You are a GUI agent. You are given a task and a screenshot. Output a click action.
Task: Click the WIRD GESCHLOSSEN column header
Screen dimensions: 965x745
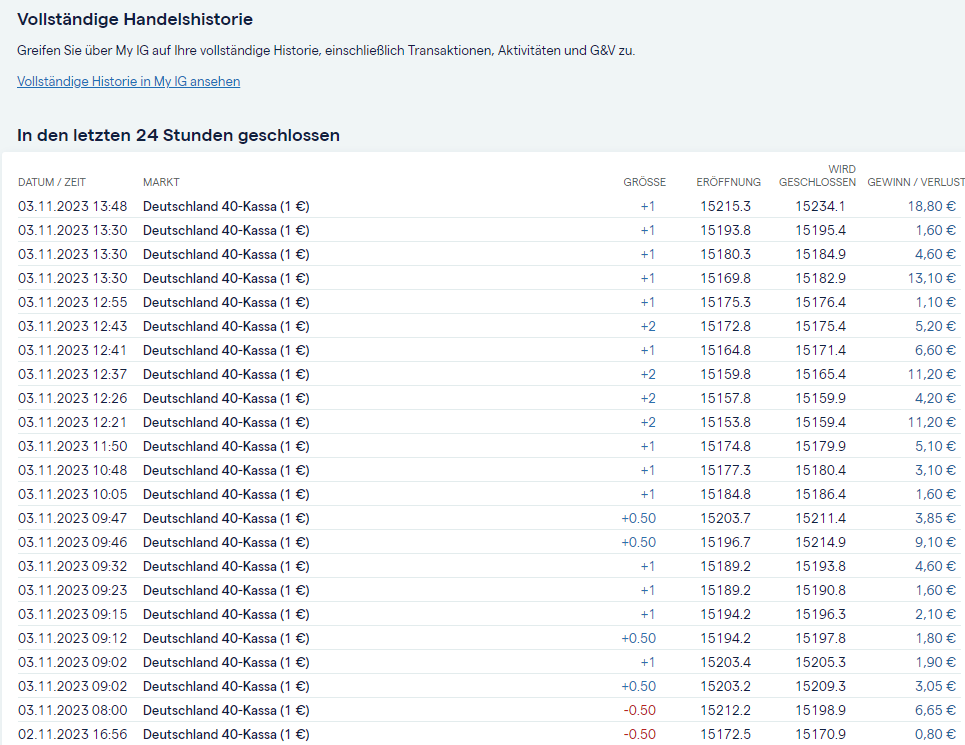tap(817, 176)
